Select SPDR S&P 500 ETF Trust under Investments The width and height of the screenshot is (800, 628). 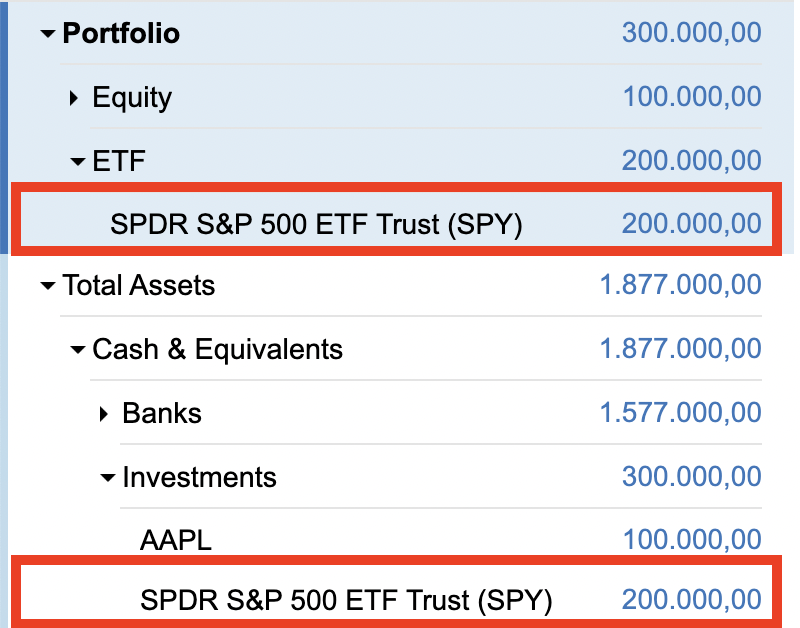click(346, 600)
